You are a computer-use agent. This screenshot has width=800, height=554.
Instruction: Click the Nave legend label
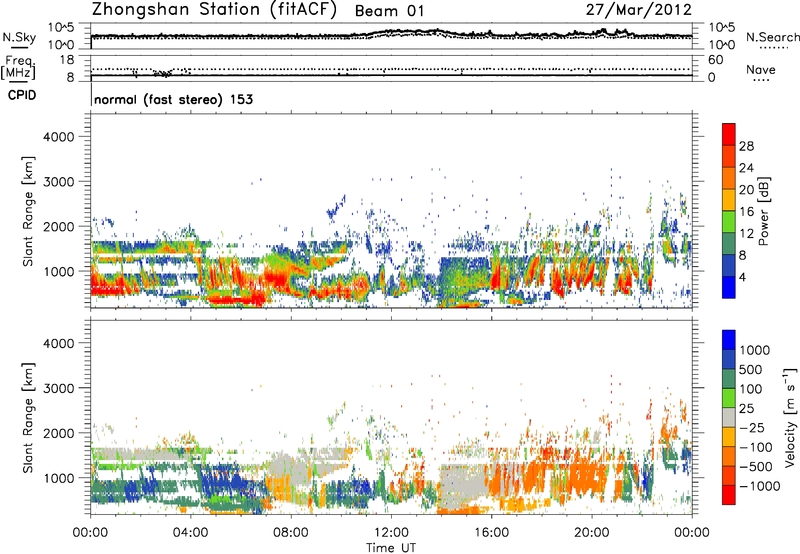pyautogui.click(x=761, y=70)
